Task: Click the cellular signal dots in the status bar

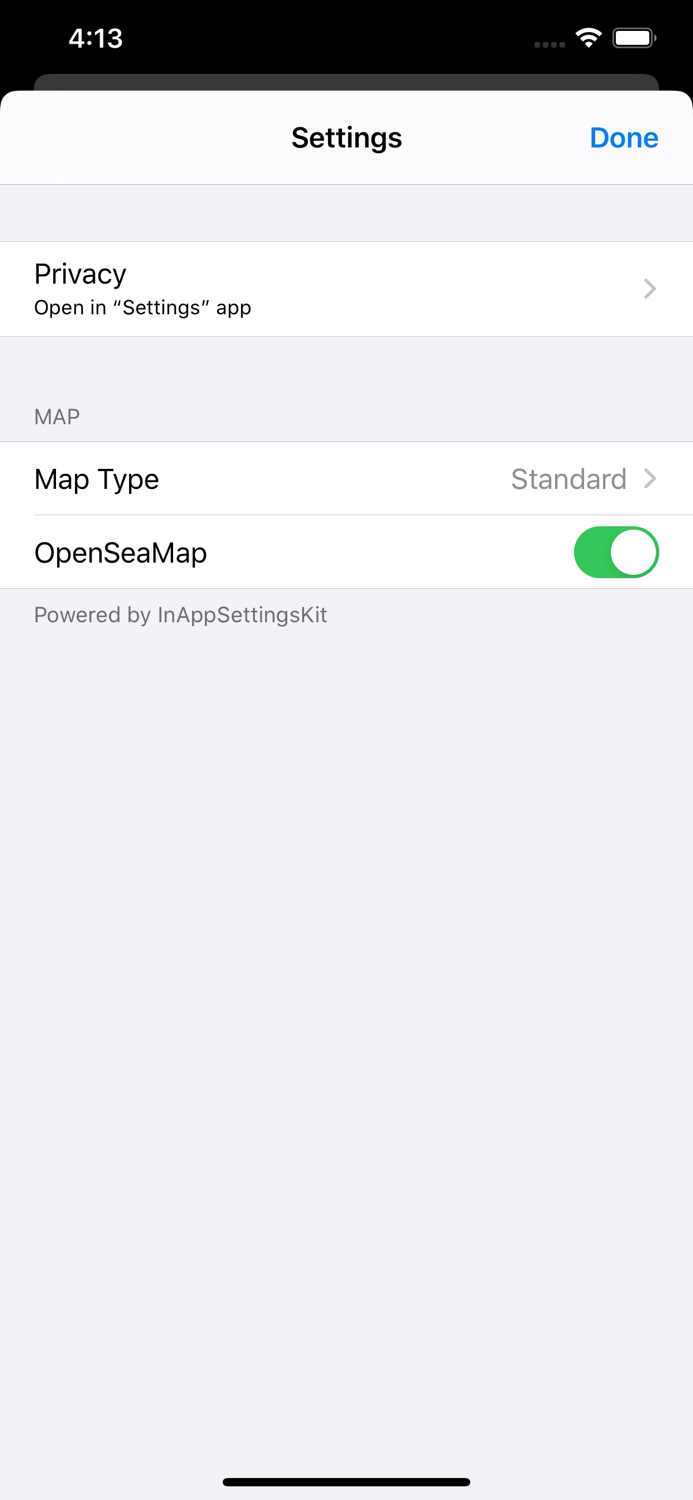Action: (549, 44)
